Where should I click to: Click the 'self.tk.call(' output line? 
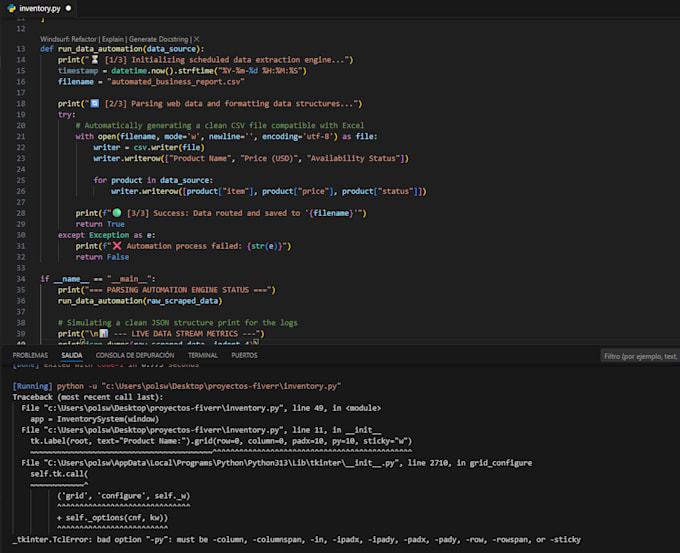(59, 474)
